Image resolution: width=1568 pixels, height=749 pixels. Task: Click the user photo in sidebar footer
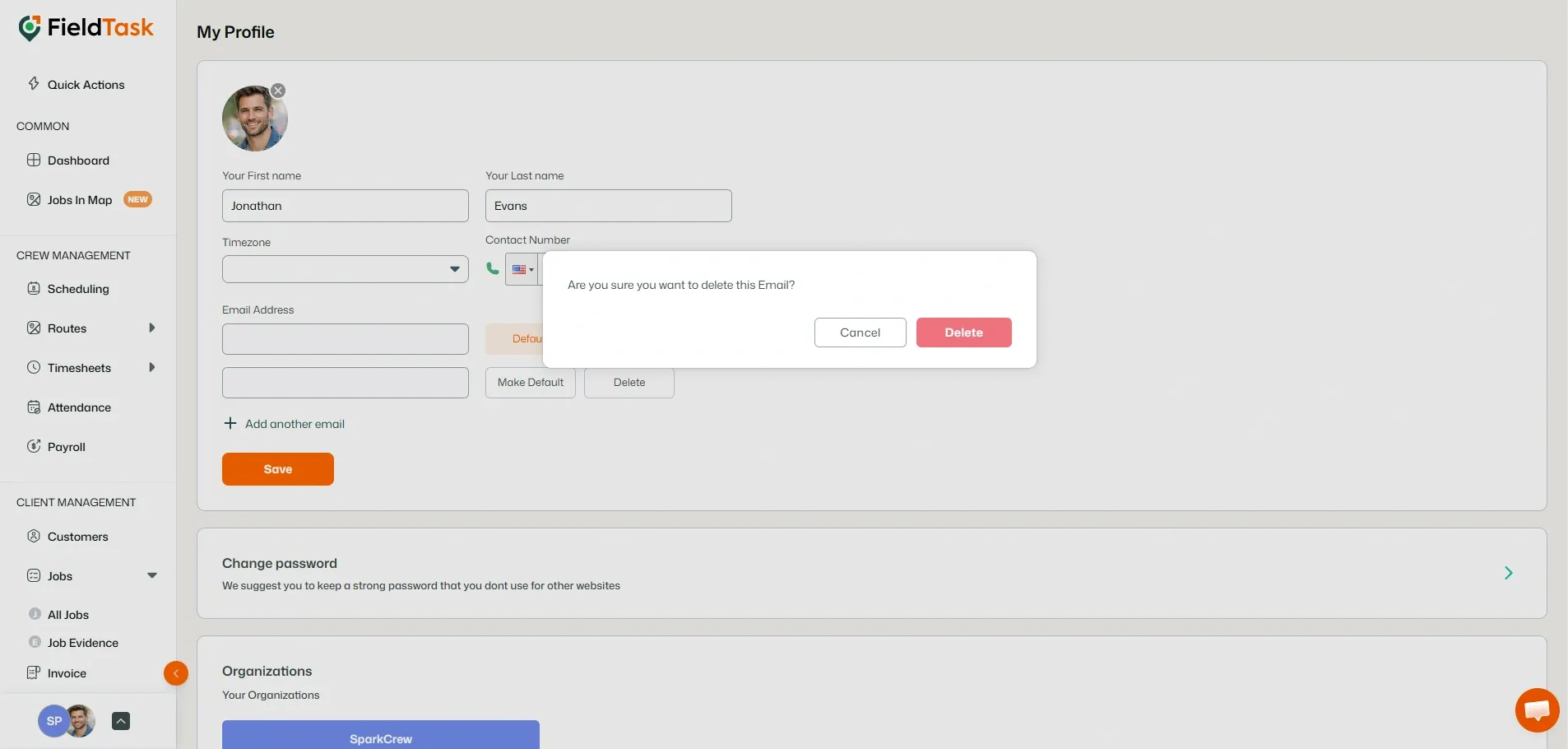(x=81, y=721)
